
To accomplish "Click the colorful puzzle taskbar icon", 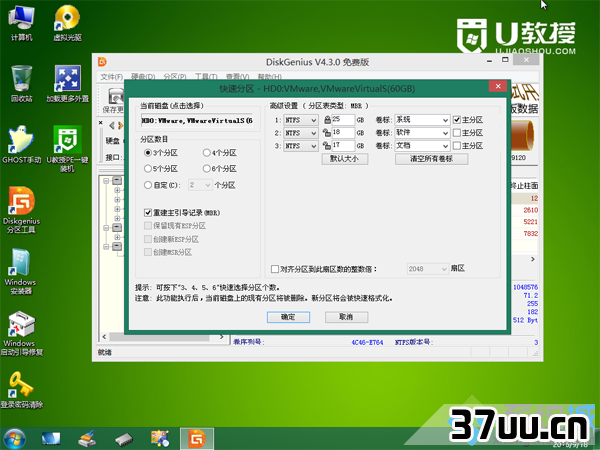I will coord(160,439).
